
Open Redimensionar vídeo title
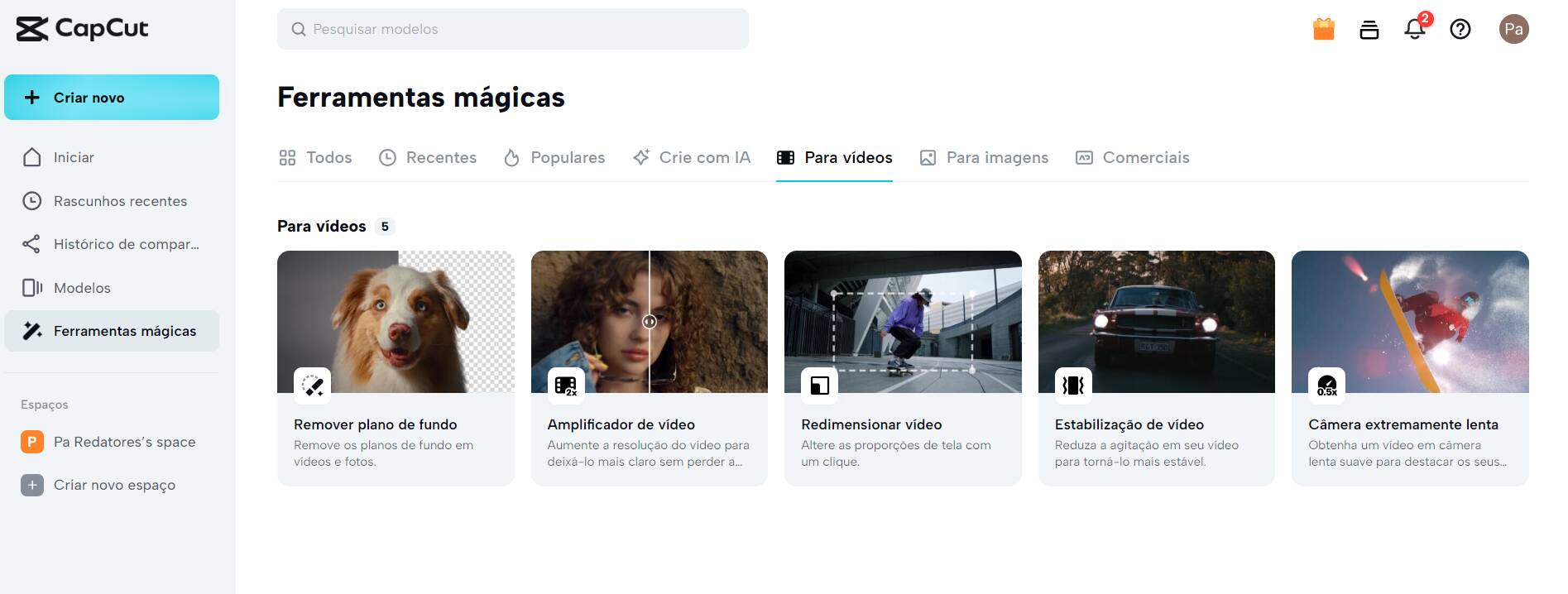[871, 424]
